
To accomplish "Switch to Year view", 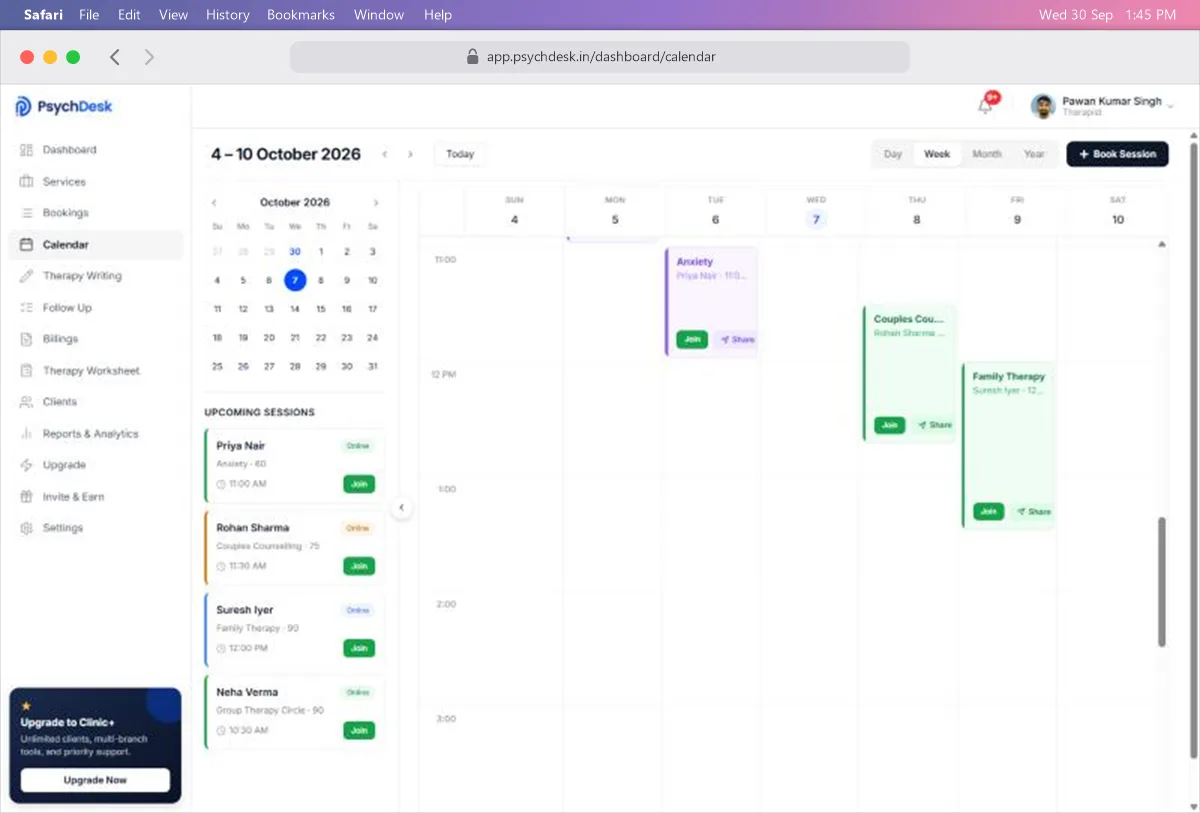I will 1034,154.
